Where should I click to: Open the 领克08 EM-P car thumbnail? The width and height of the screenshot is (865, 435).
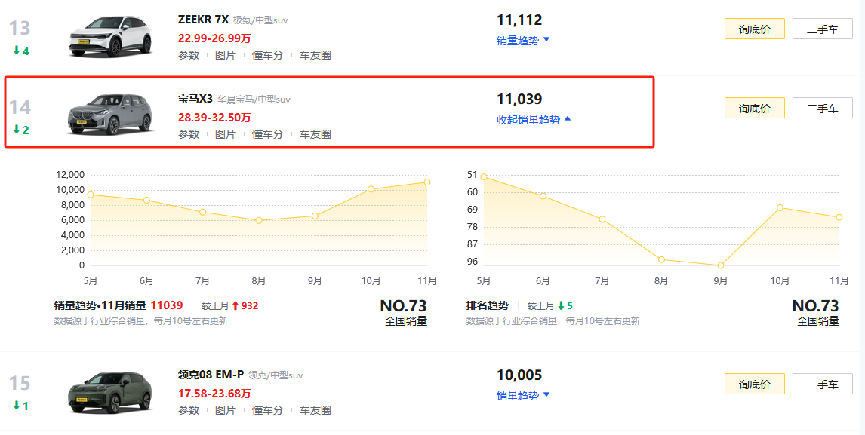tap(110, 393)
